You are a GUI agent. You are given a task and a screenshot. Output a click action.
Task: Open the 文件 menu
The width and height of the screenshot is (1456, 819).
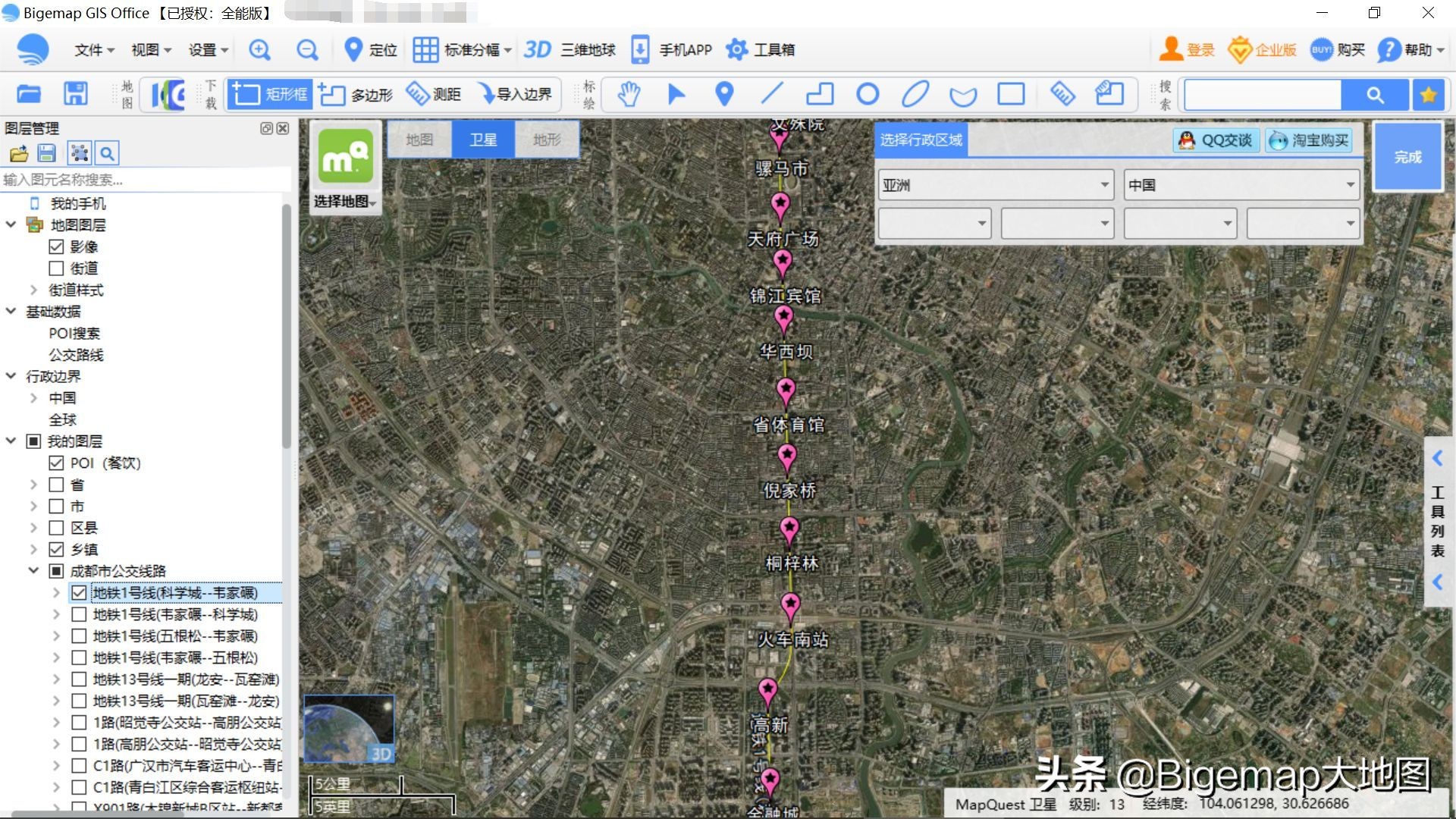point(88,49)
